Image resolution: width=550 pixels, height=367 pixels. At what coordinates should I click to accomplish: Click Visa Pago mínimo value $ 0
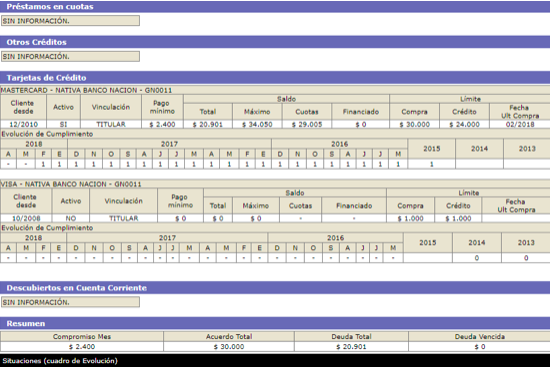(180, 218)
